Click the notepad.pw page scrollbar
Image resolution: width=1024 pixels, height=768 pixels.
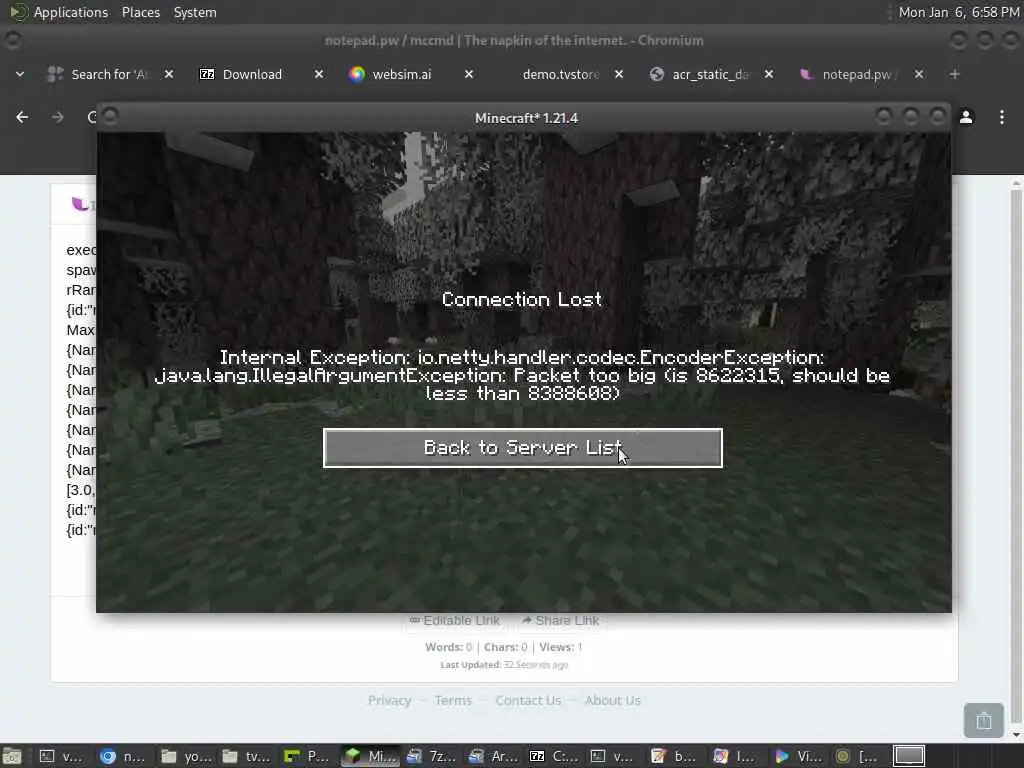point(1016,457)
